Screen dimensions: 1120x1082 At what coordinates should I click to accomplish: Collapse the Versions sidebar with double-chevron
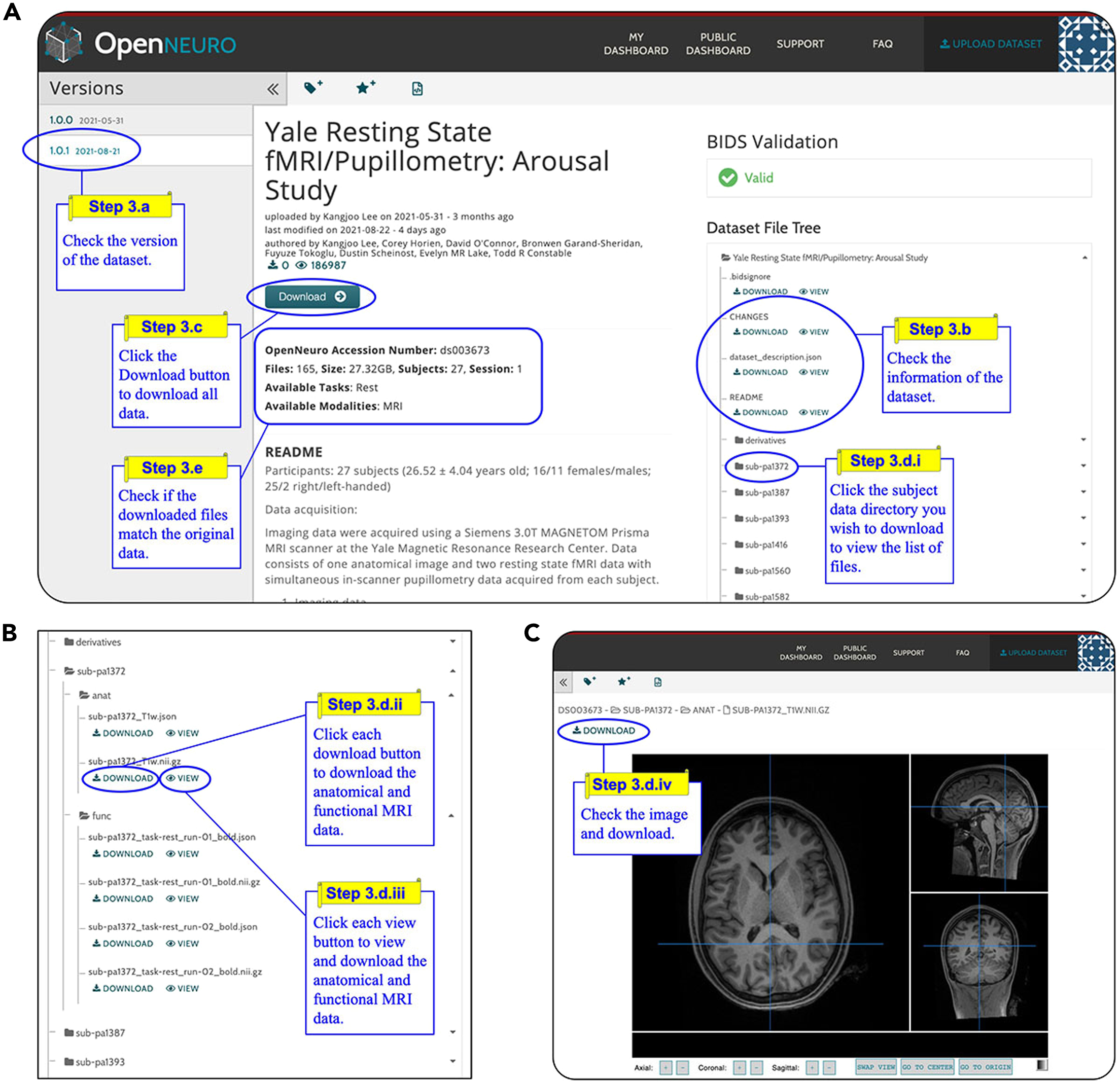pyautogui.click(x=273, y=89)
